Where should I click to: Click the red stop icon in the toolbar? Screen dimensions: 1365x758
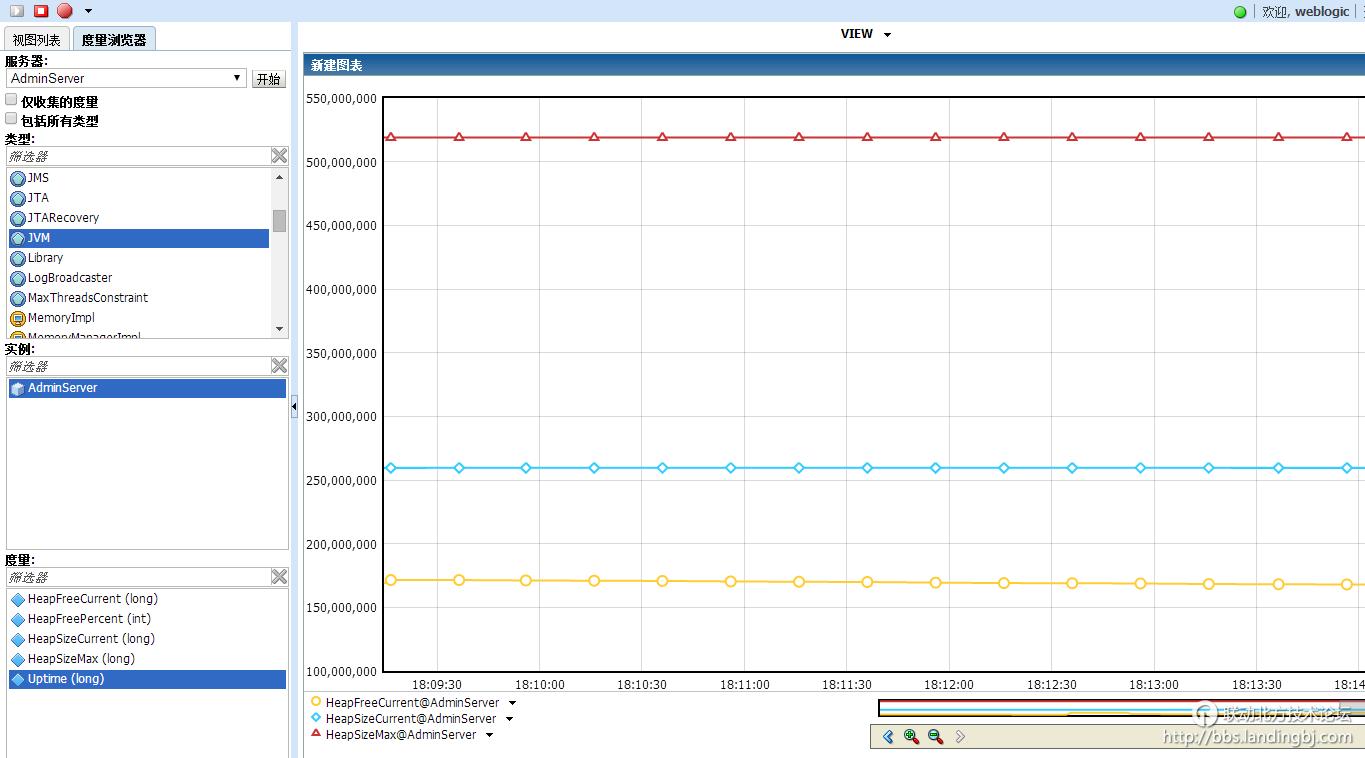41,11
